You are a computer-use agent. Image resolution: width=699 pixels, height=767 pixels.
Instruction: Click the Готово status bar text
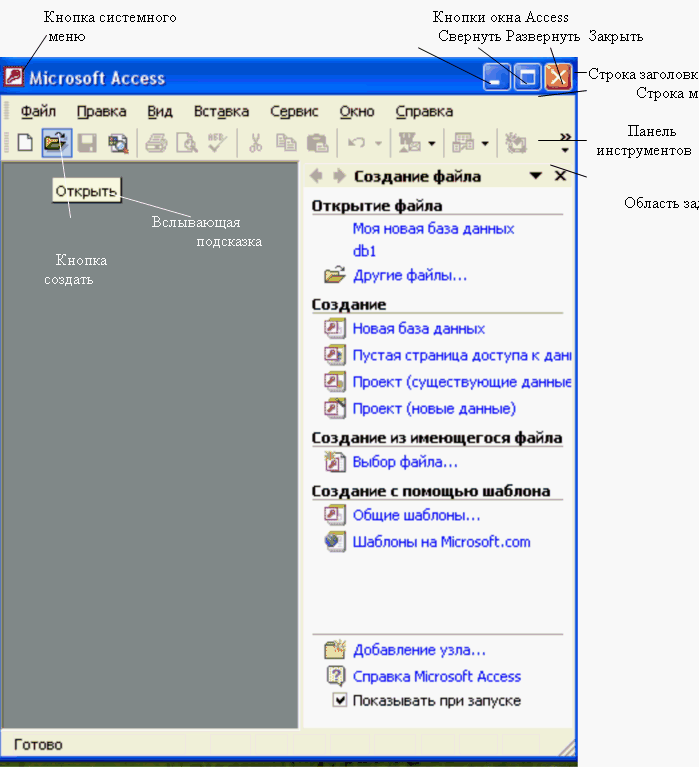[x=38, y=744]
